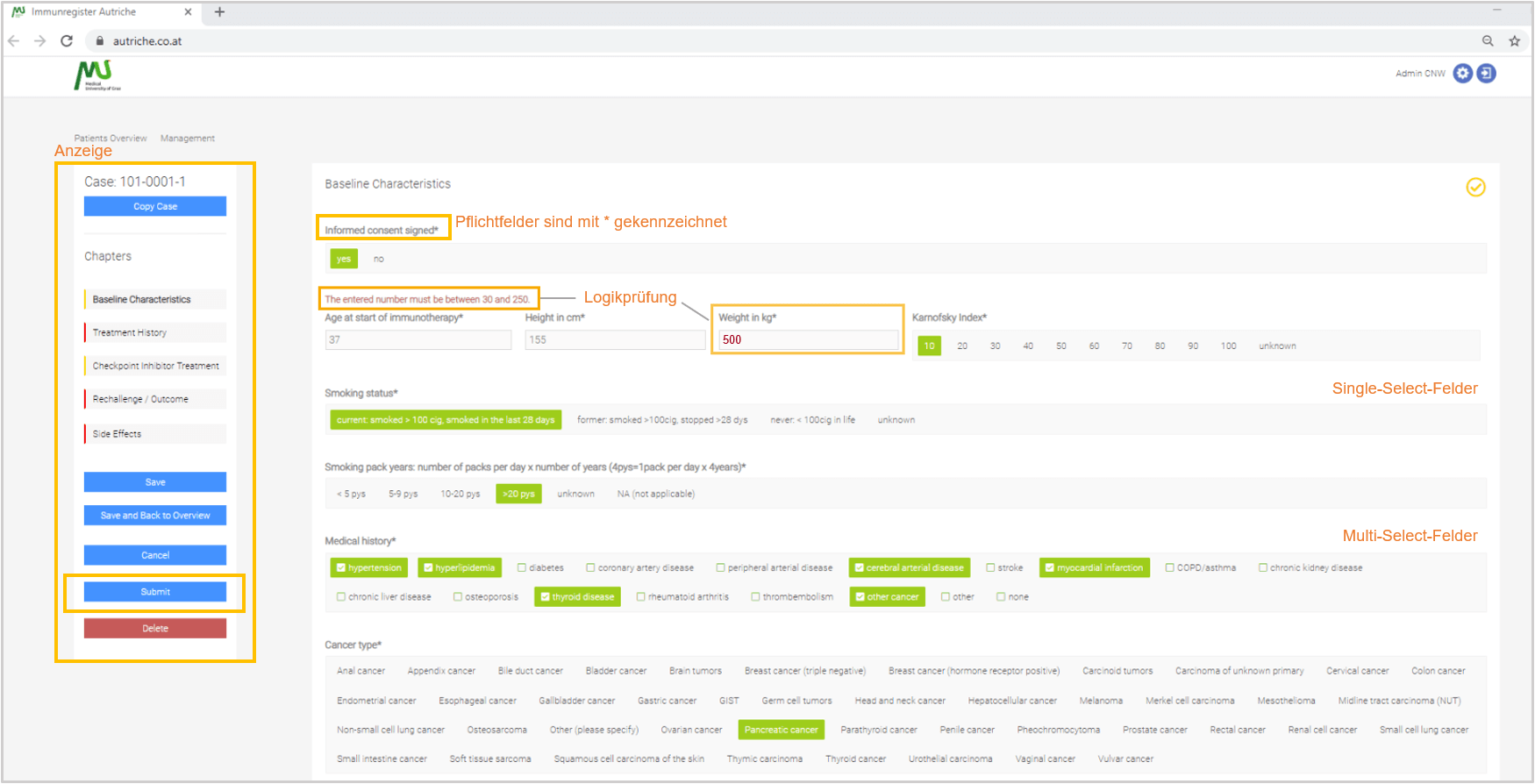Open the Treatment History chapter
This screenshot has width=1535, height=784.
130,333
